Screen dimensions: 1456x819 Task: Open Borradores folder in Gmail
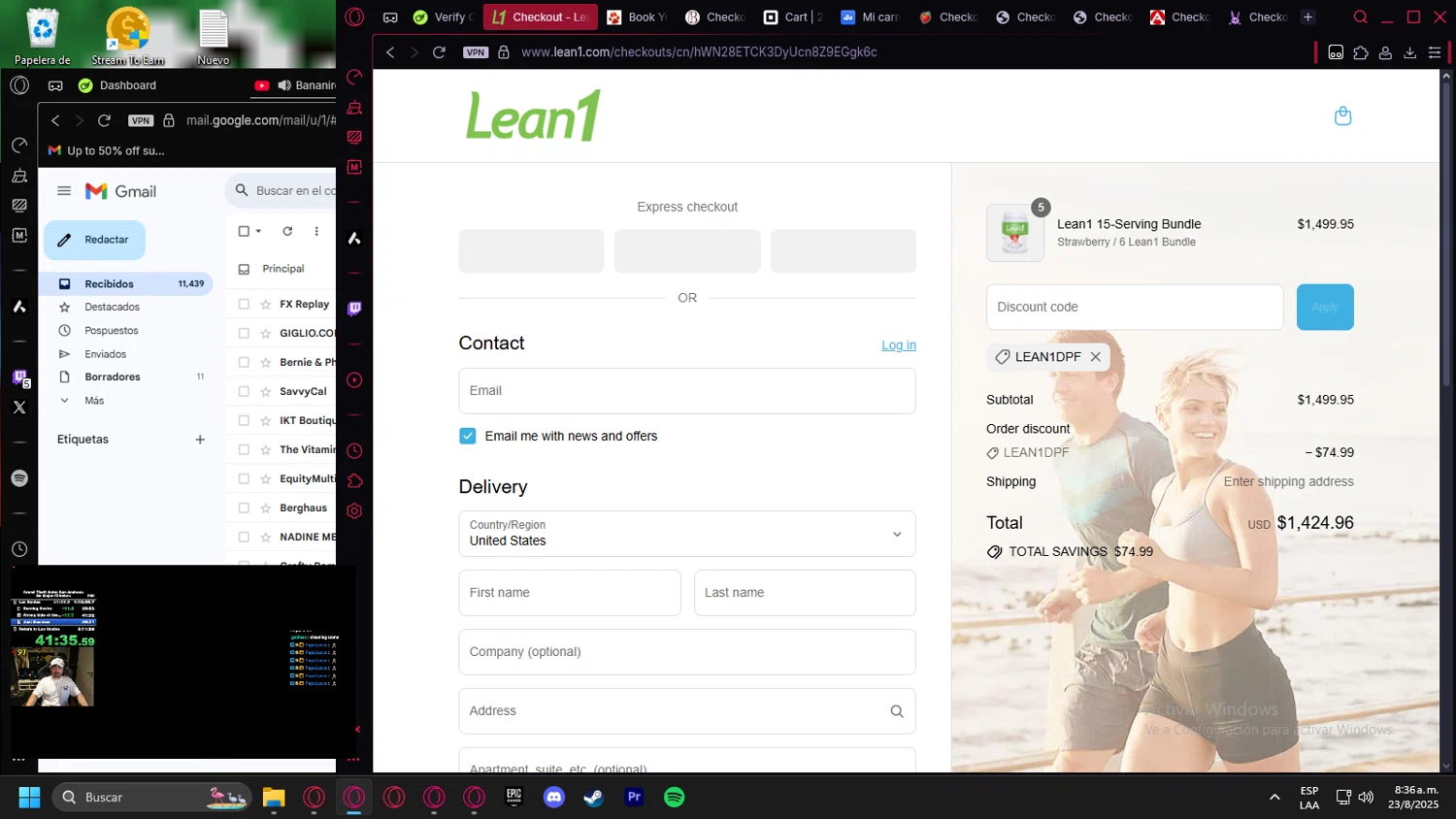pos(126,377)
